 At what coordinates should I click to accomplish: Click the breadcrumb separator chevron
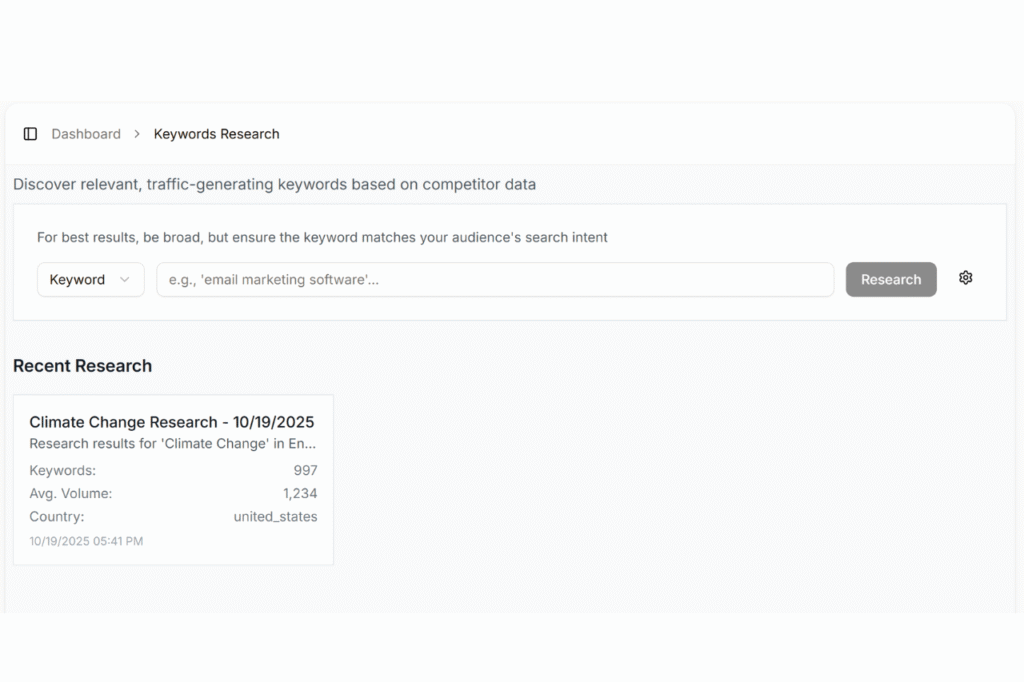(136, 133)
